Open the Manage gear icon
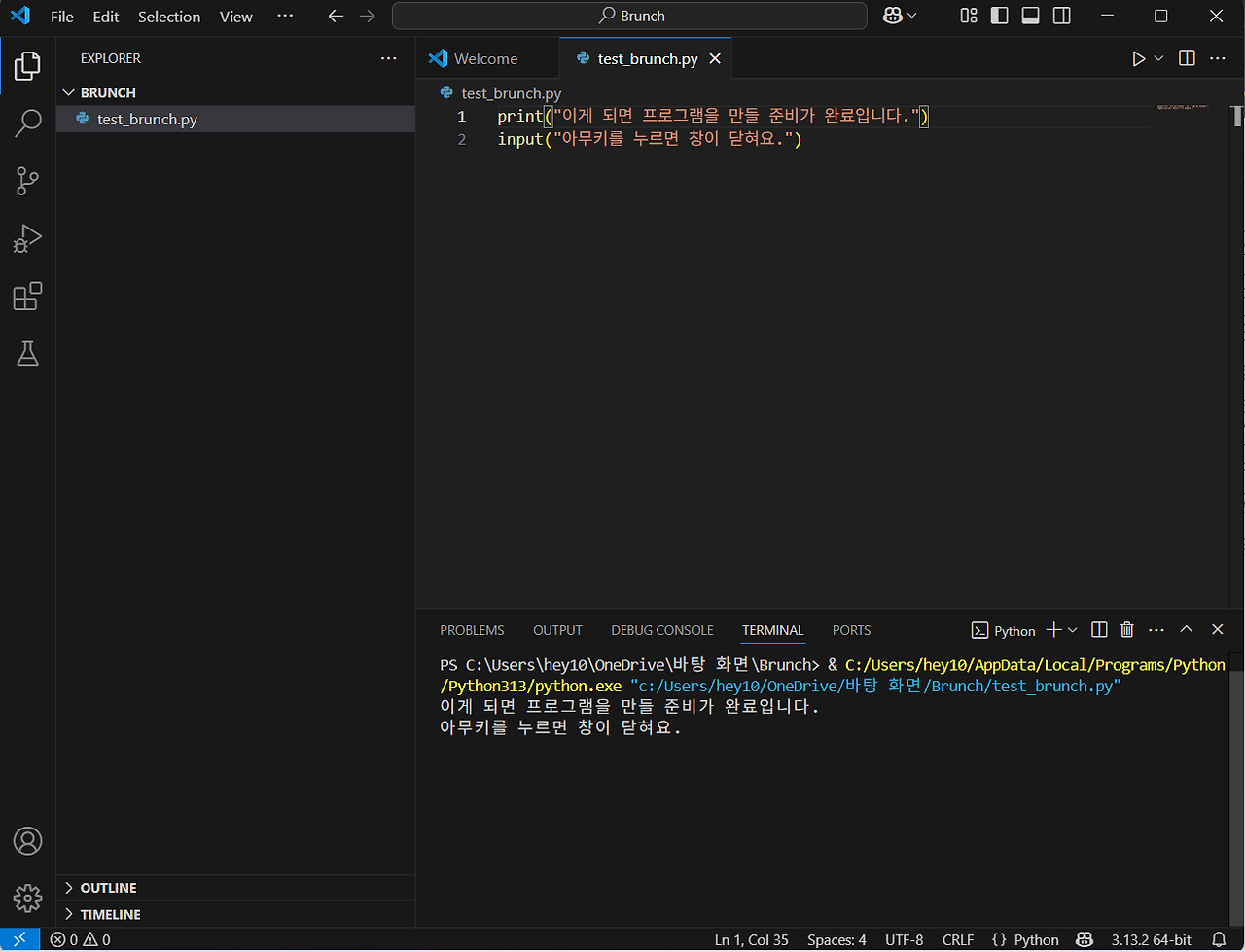Viewport: 1245px width, 952px height. click(27, 898)
